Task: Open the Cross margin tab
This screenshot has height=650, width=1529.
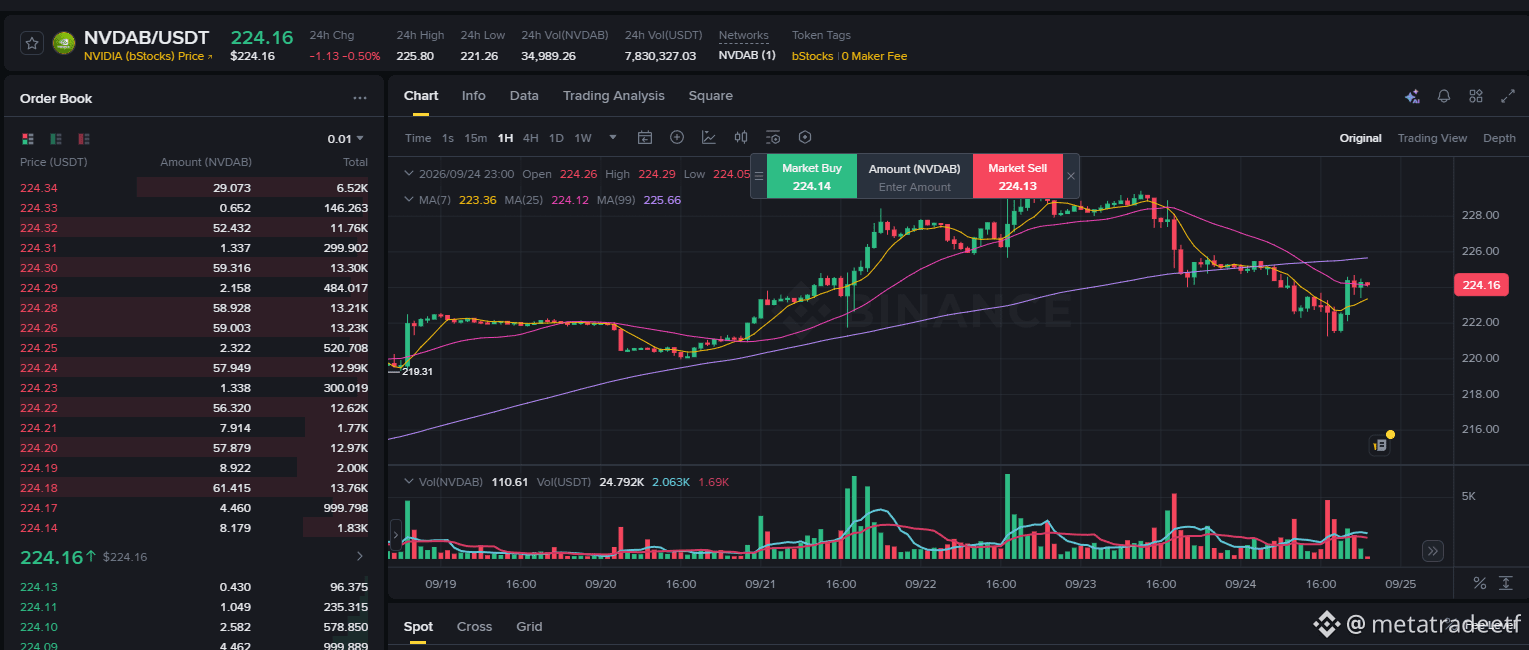Action: point(474,627)
